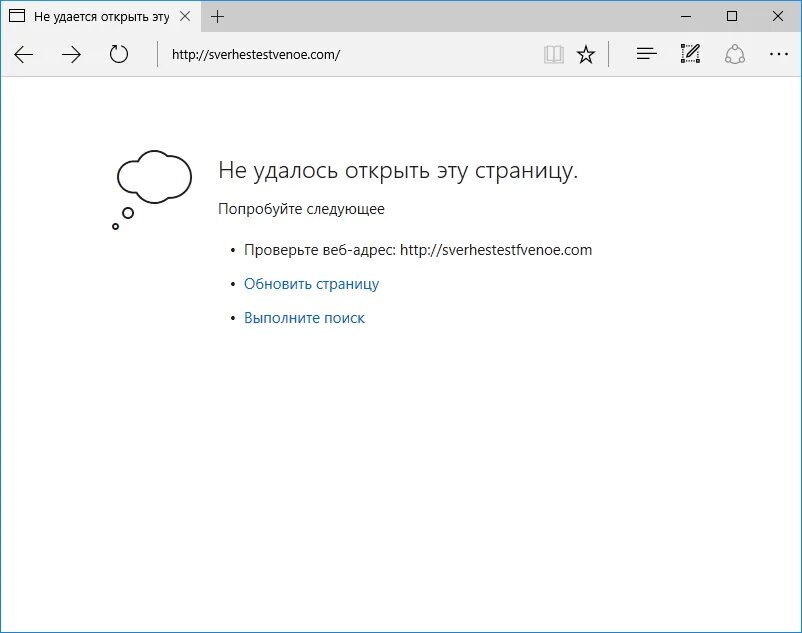This screenshot has height=633, width=802.
Task: Open a new tab with the plus button
Action: click(217, 16)
